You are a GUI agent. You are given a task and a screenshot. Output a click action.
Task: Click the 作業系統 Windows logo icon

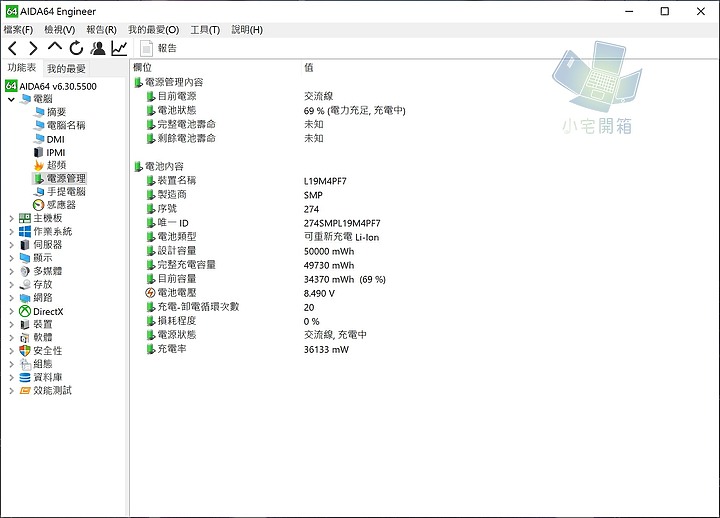coord(25,231)
